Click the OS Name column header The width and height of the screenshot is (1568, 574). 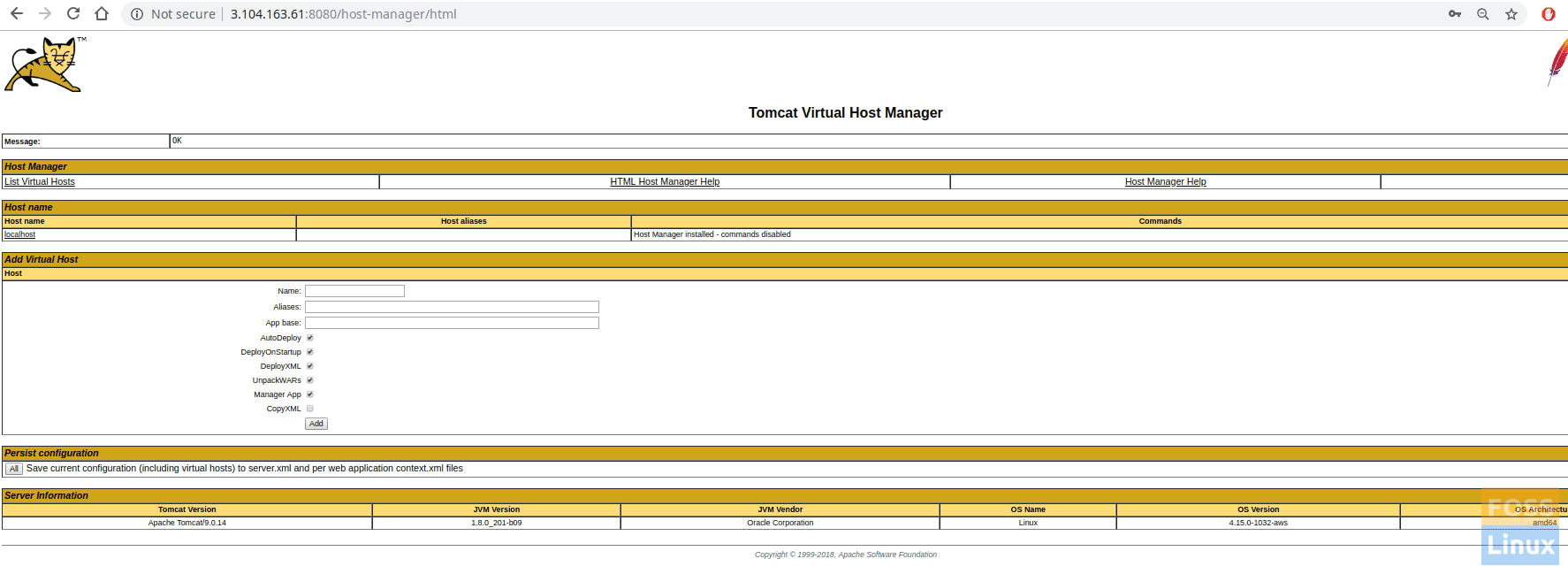click(1028, 509)
